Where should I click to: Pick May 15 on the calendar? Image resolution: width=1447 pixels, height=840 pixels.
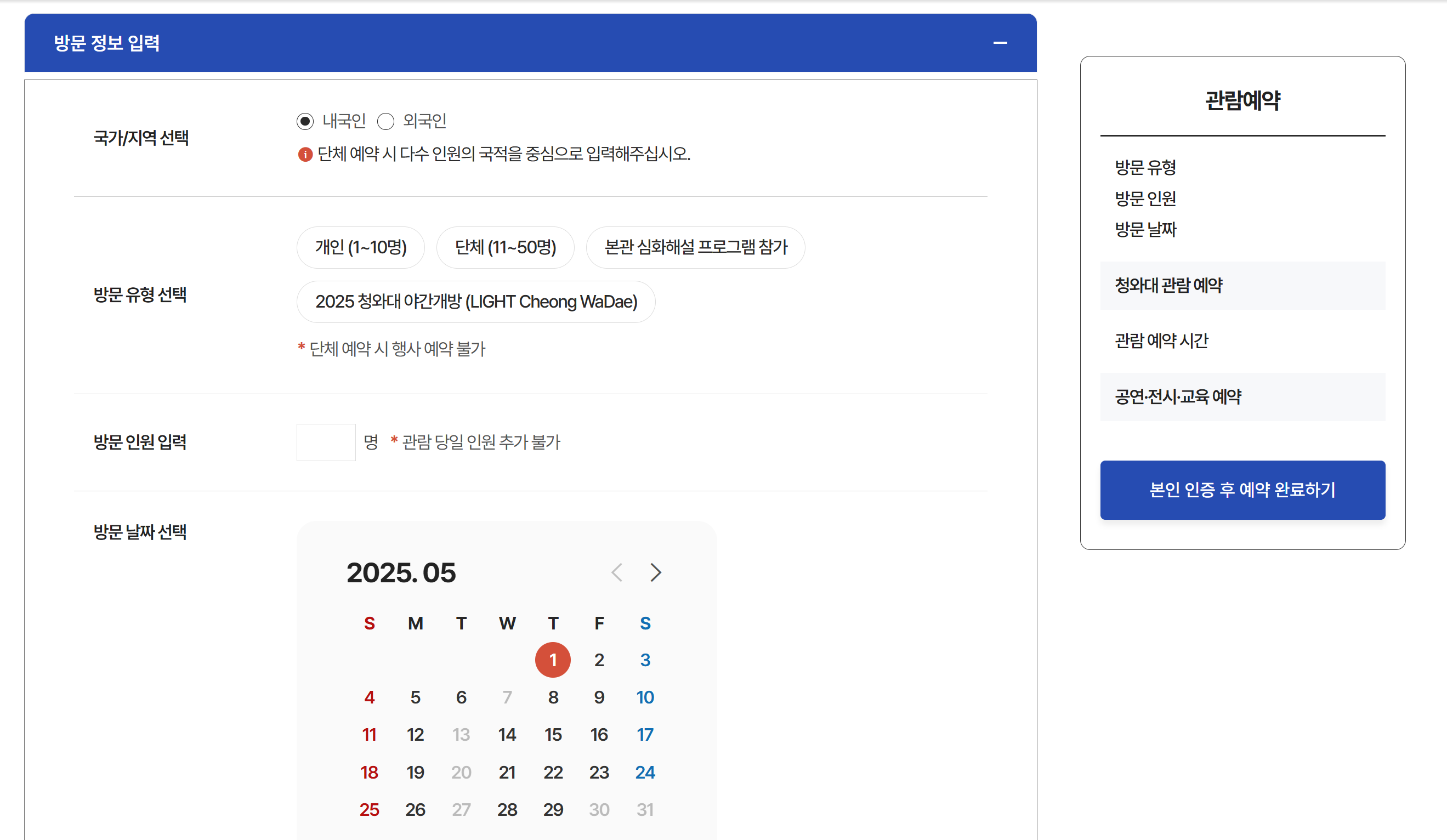553,735
